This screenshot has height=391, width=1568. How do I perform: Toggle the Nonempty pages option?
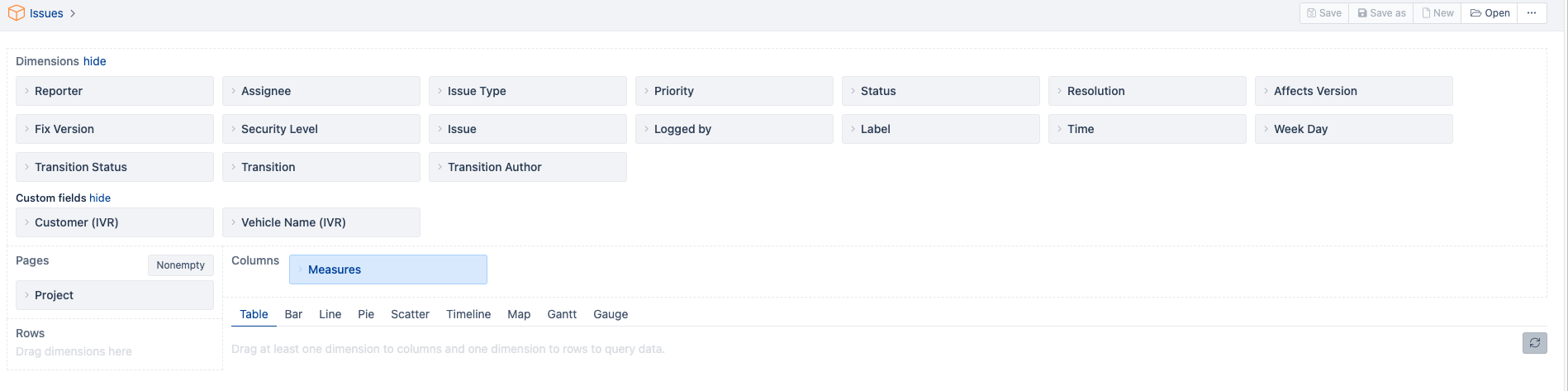click(x=181, y=265)
